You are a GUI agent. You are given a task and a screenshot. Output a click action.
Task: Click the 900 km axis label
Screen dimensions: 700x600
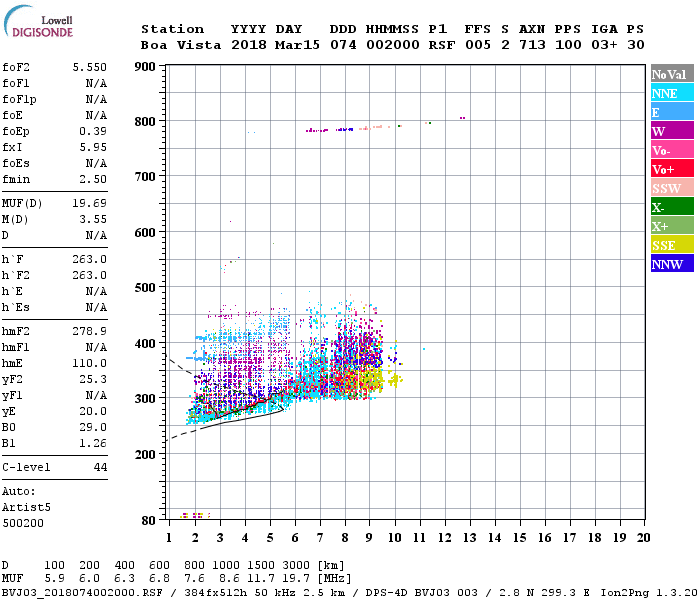pyautogui.click(x=145, y=67)
